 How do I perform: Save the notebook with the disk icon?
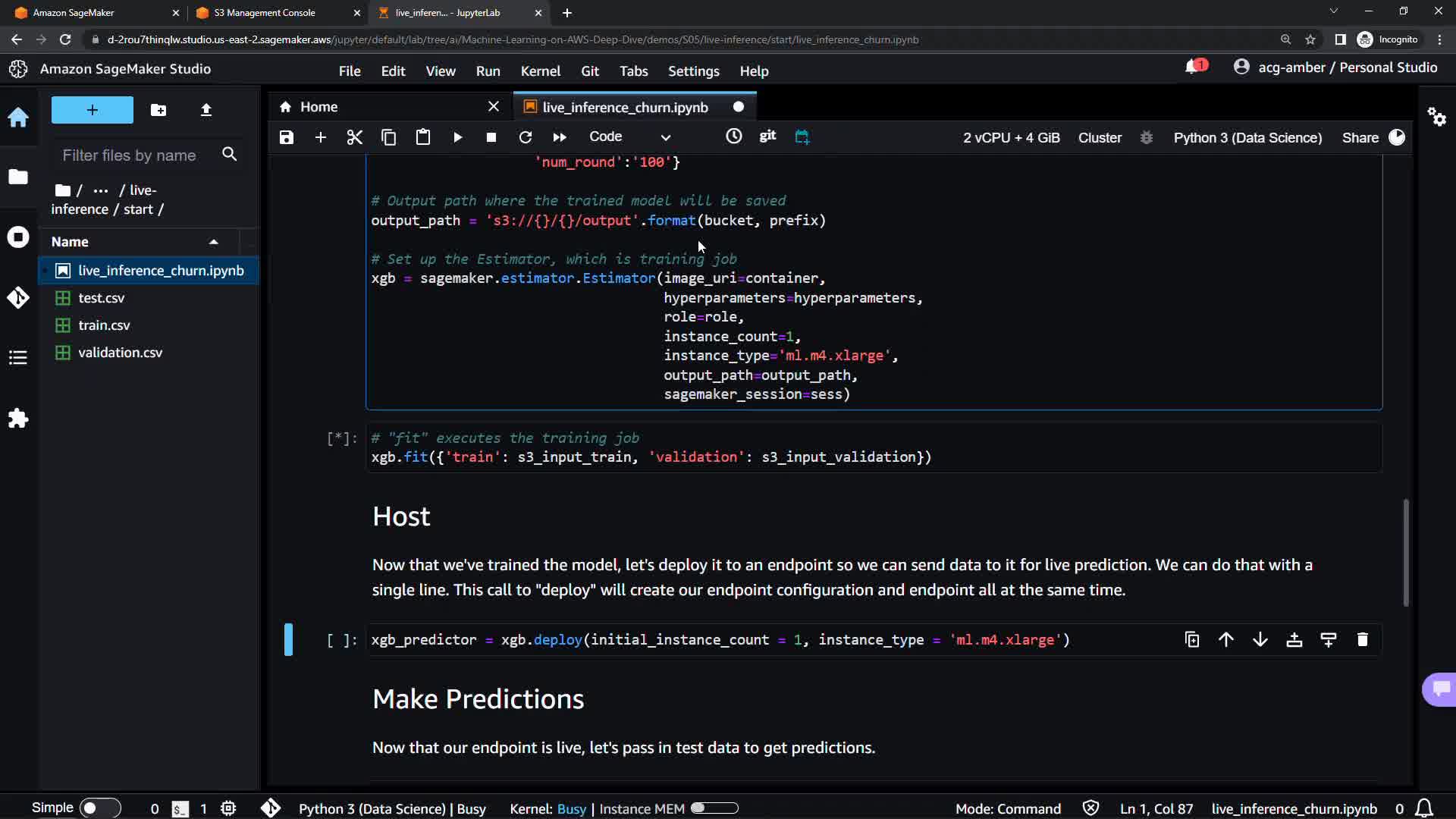(286, 137)
